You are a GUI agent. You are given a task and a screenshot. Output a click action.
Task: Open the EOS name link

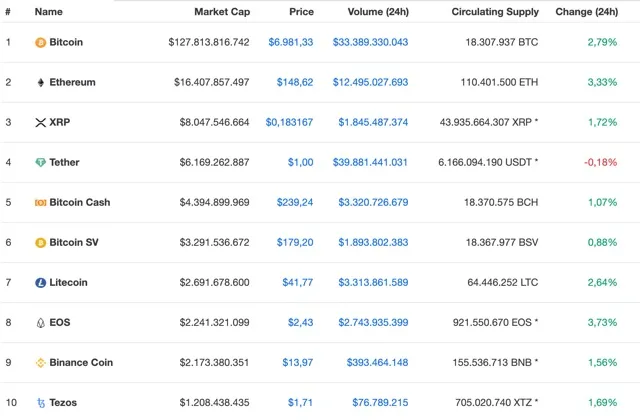(x=60, y=322)
